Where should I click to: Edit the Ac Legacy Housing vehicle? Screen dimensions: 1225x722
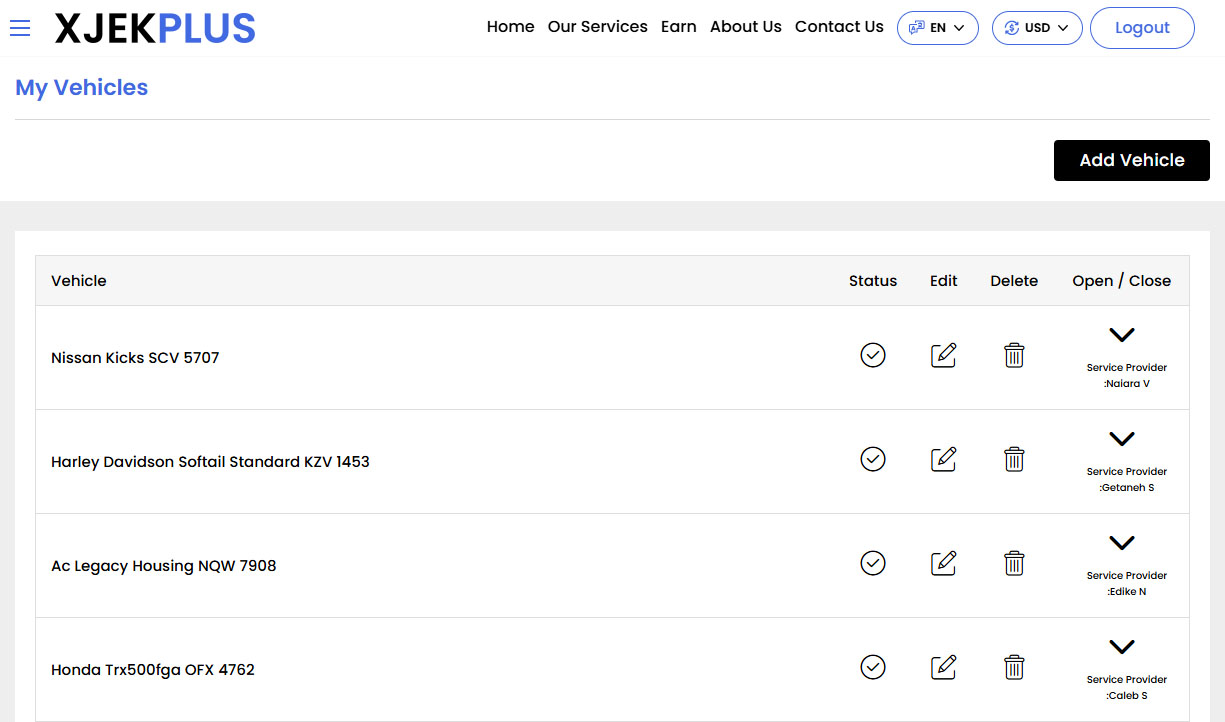click(x=943, y=563)
